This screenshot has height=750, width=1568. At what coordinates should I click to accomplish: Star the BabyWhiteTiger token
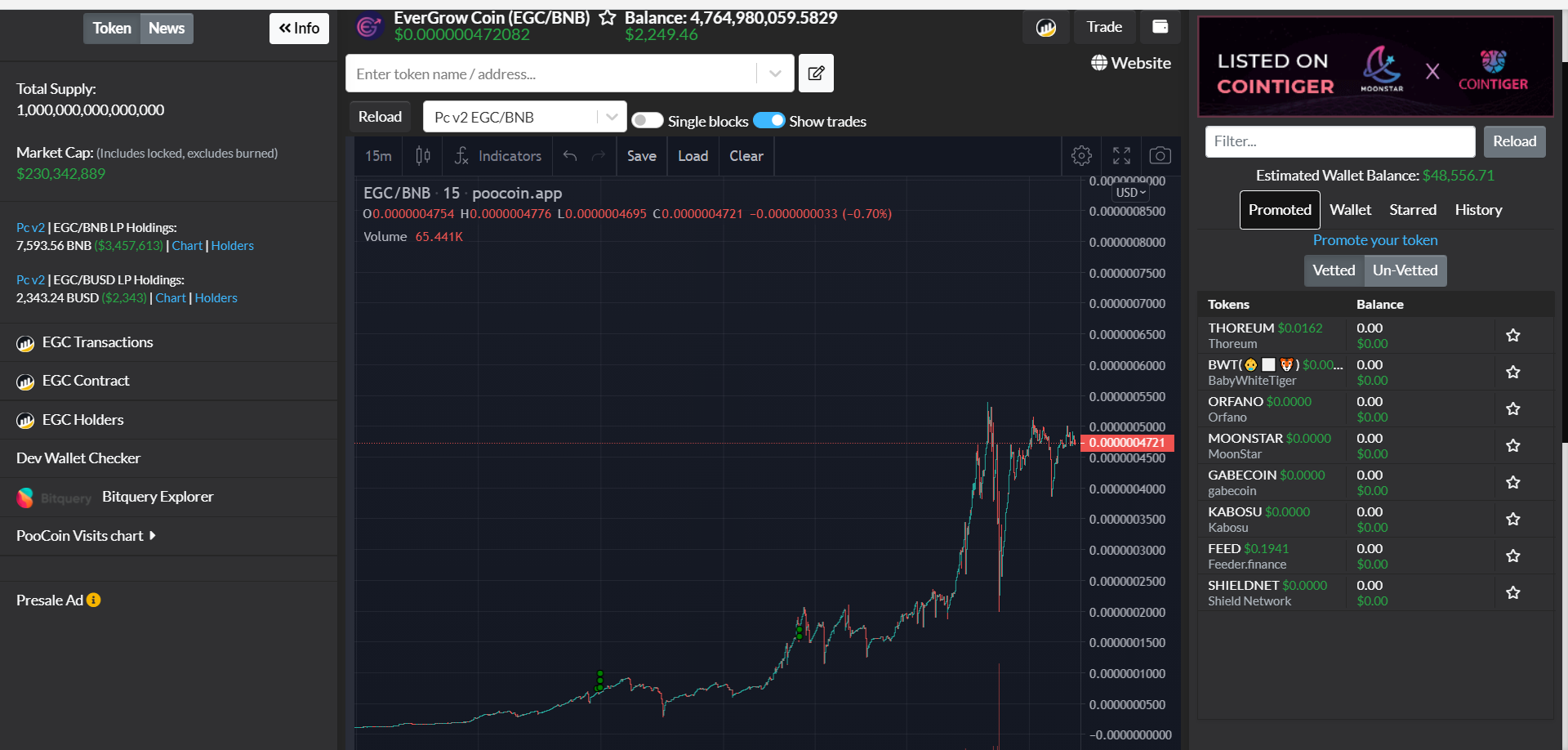pos(1513,372)
